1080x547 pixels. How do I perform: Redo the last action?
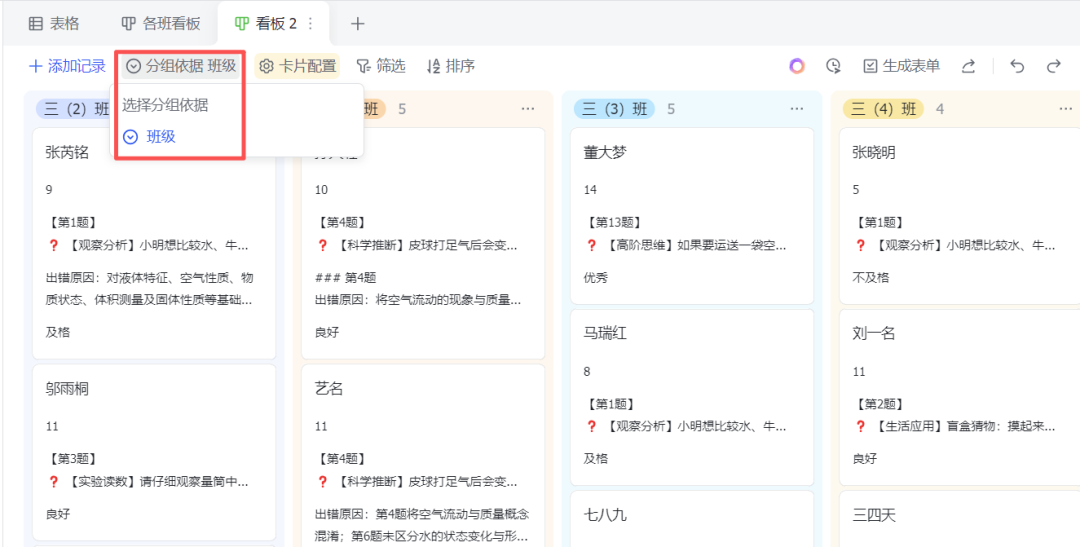pos(1054,66)
